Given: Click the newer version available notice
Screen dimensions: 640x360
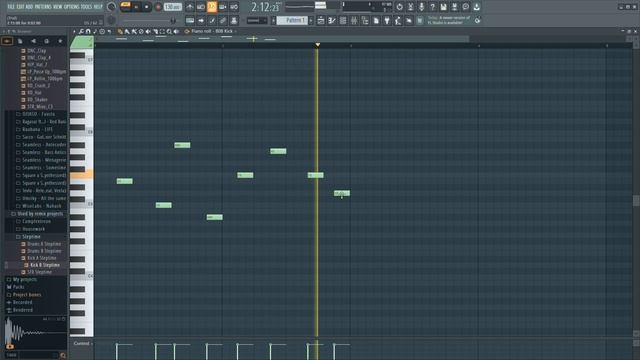Looking at the screenshot, I should 449,20.
